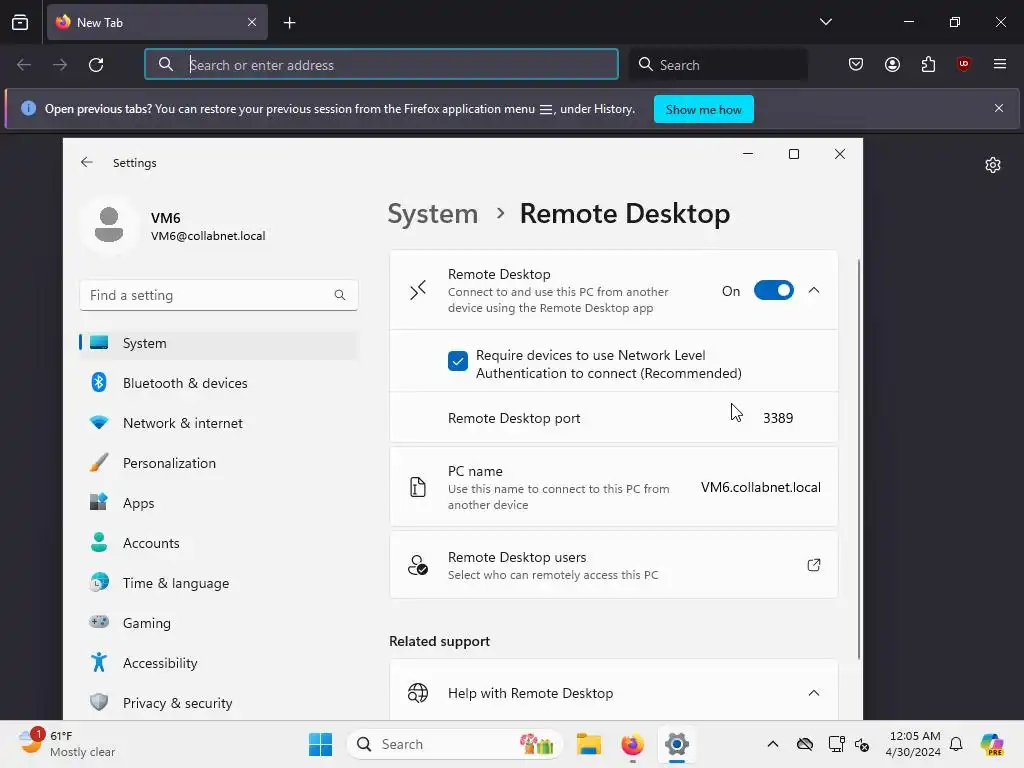Dismiss the Firefox restore session notification

(999, 108)
